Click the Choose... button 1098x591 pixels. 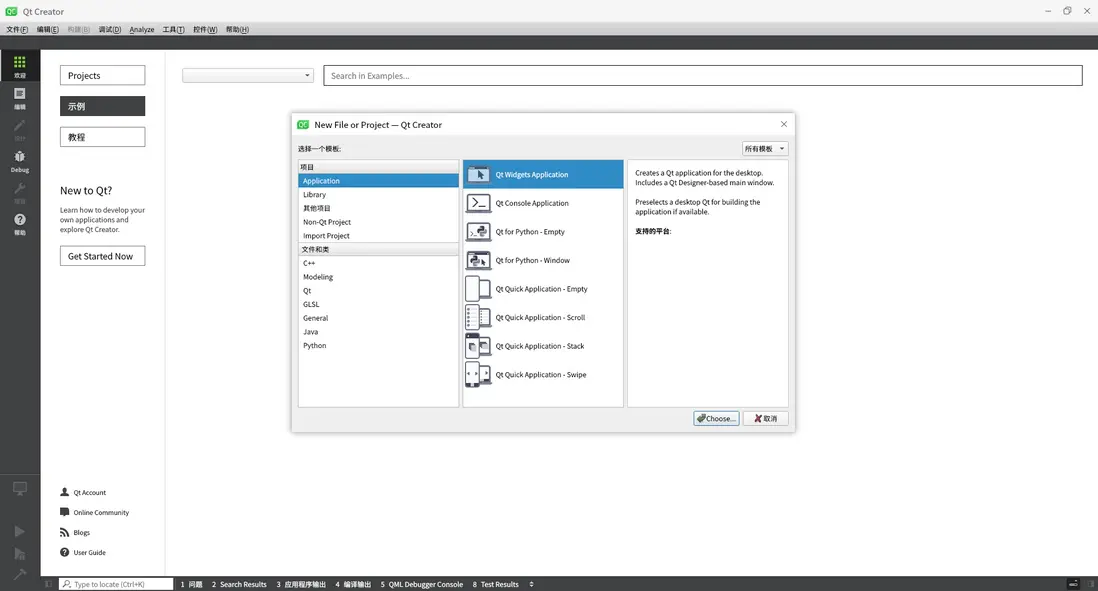click(716, 418)
